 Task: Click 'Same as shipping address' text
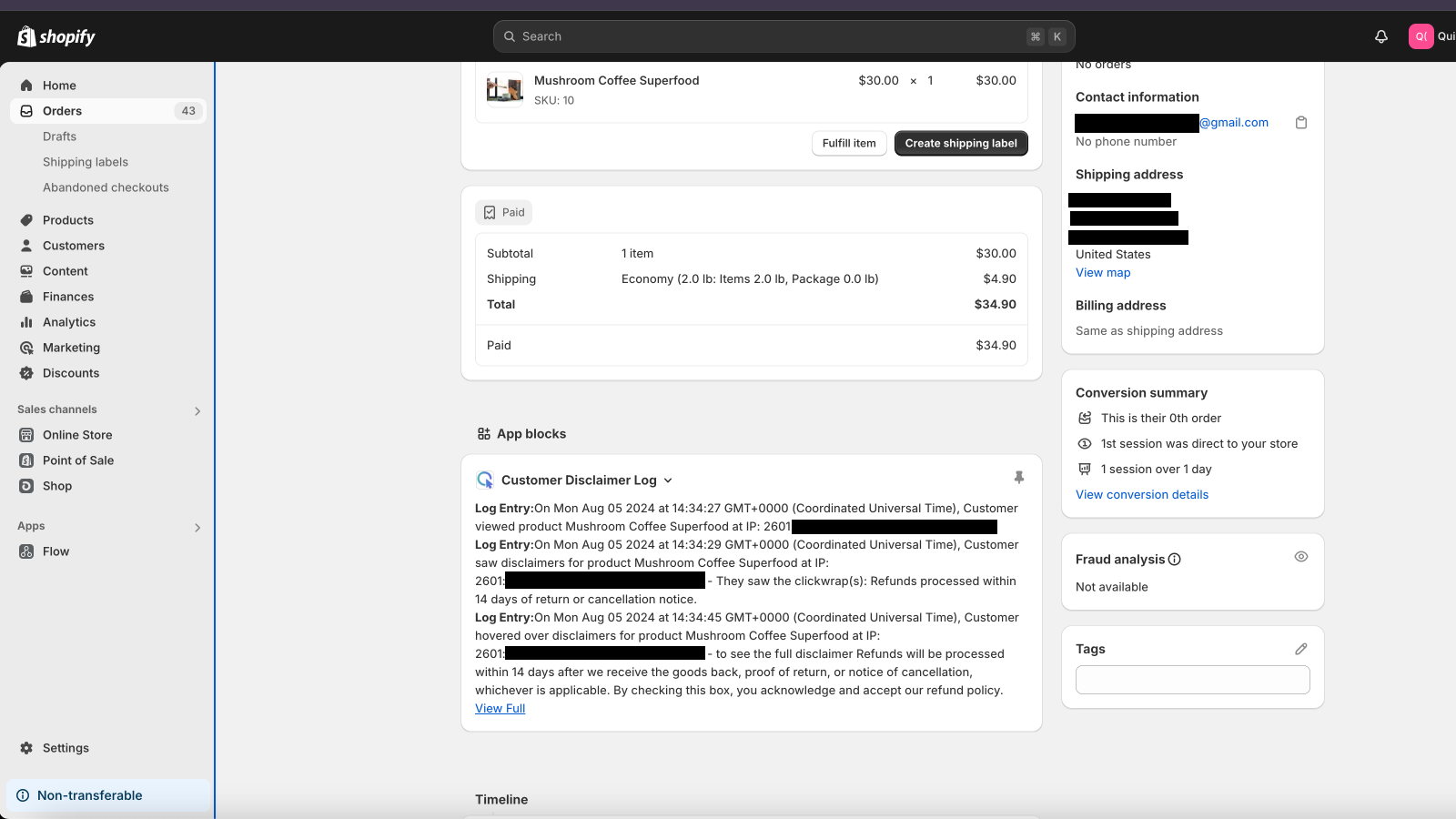(x=1148, y=331)
